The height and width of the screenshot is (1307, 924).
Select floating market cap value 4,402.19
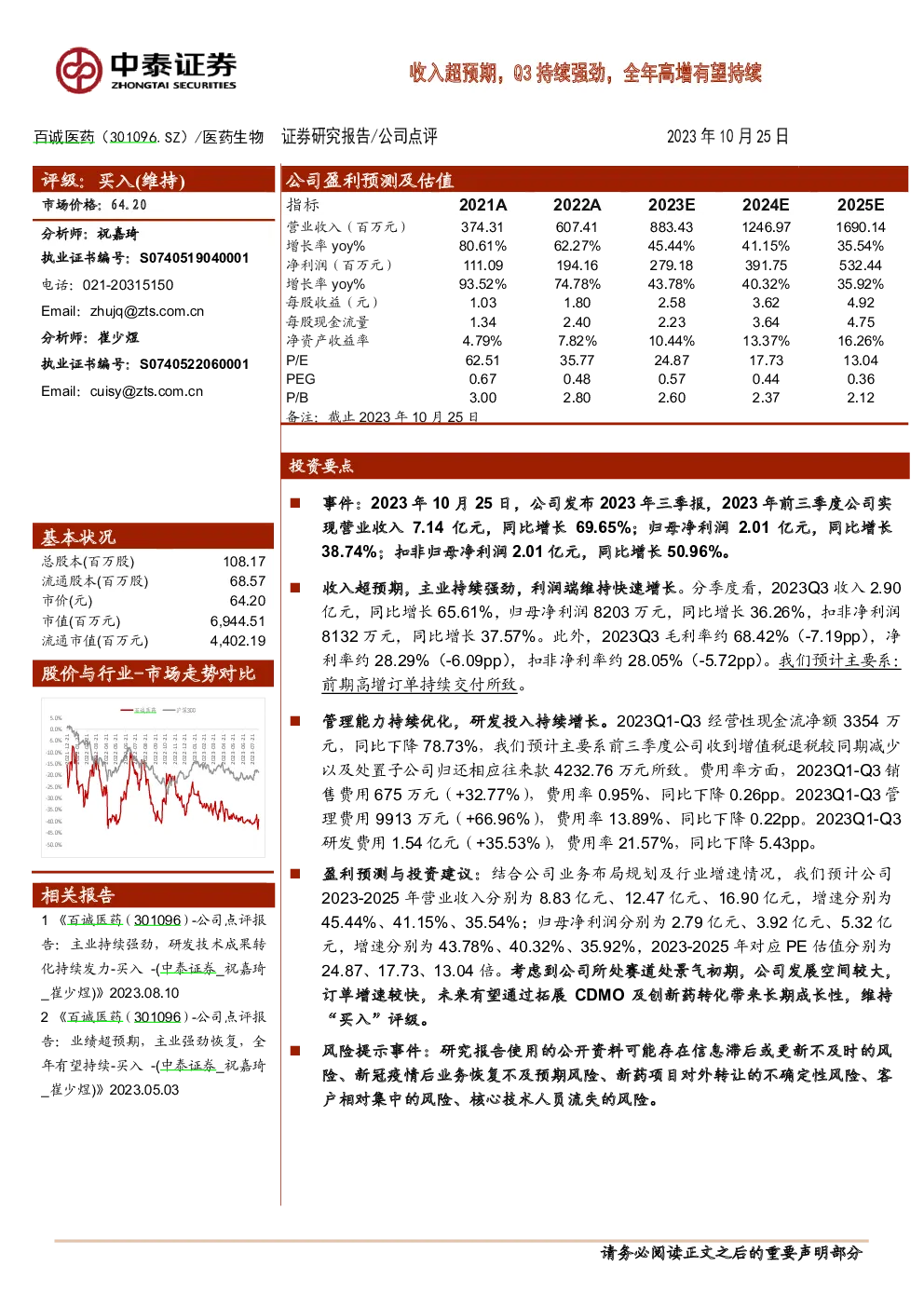238,641
